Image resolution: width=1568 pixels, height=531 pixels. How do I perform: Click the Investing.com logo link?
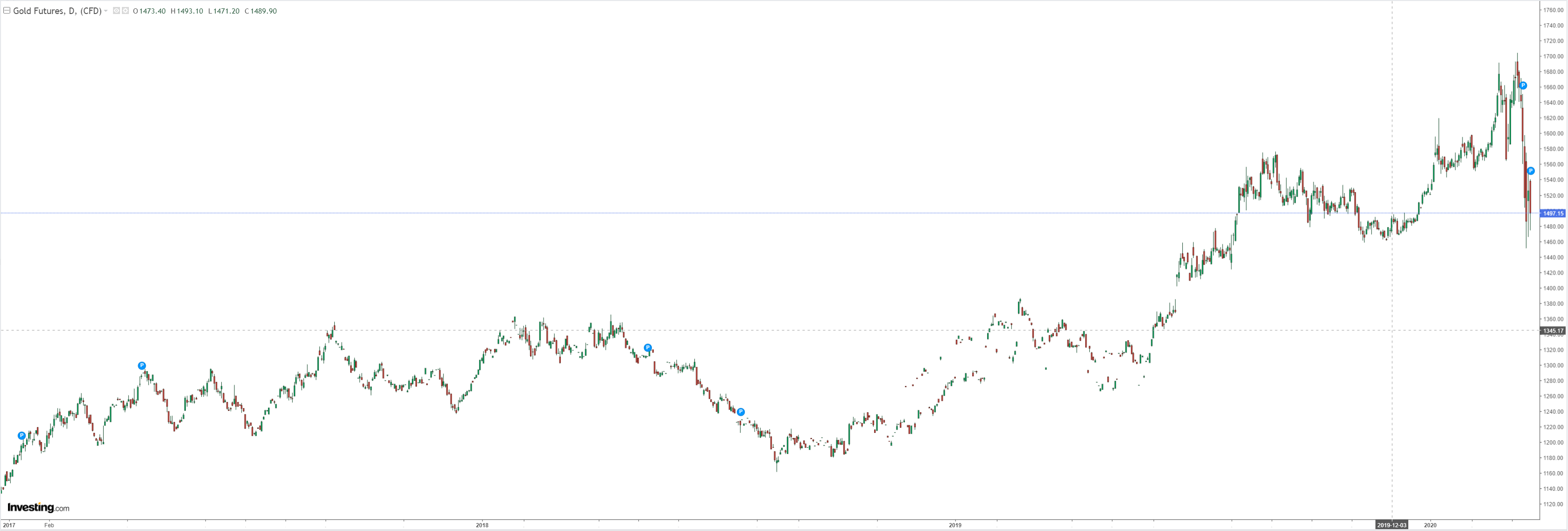tap(38, 507)
